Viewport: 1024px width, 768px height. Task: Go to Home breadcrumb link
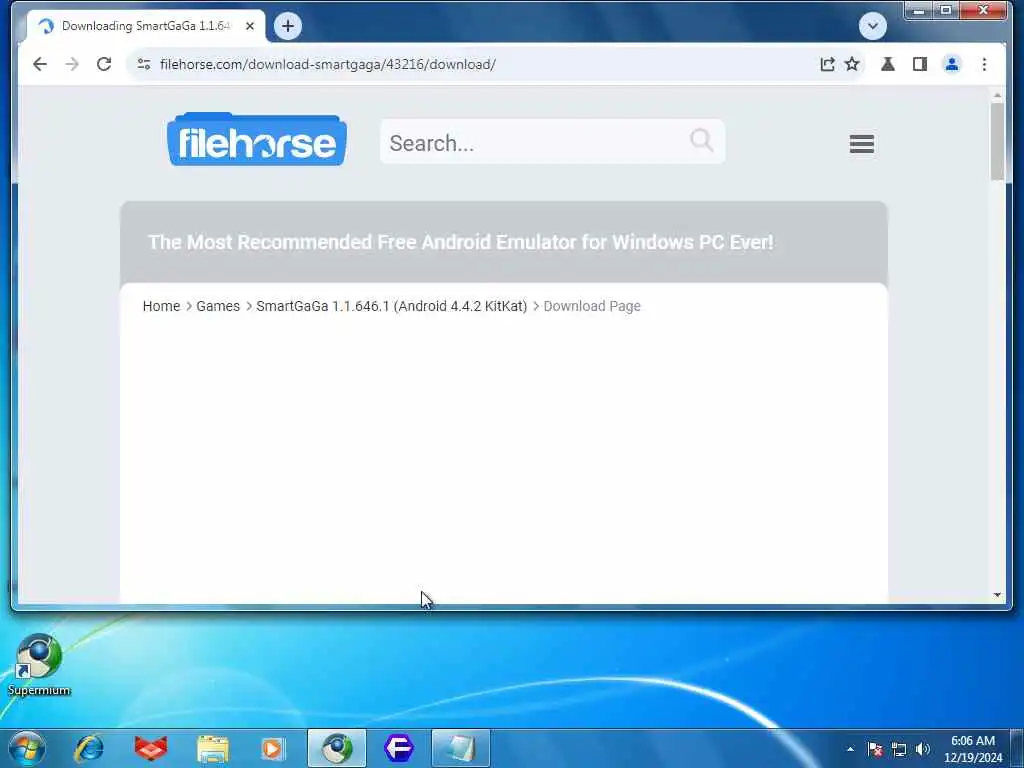(x=161, y=306)
